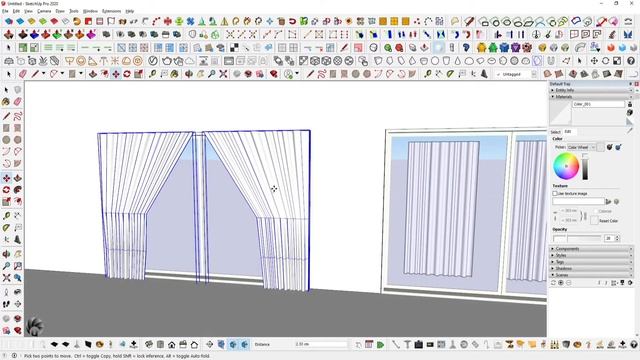
Task: Select the Eraser tool in left toolbar
Action: click(x=18, y=102)
